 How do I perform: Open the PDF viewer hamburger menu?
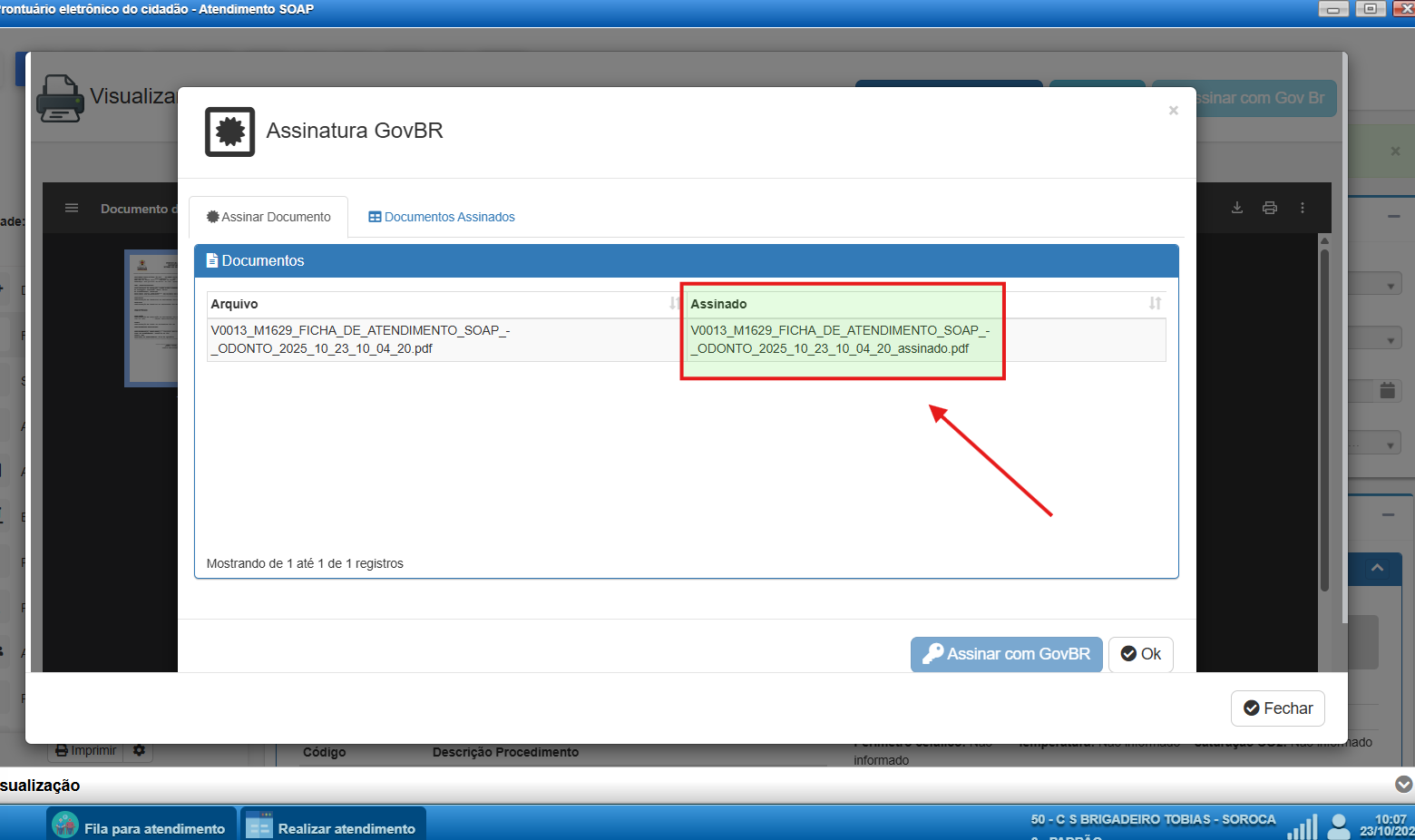[72, 209]
